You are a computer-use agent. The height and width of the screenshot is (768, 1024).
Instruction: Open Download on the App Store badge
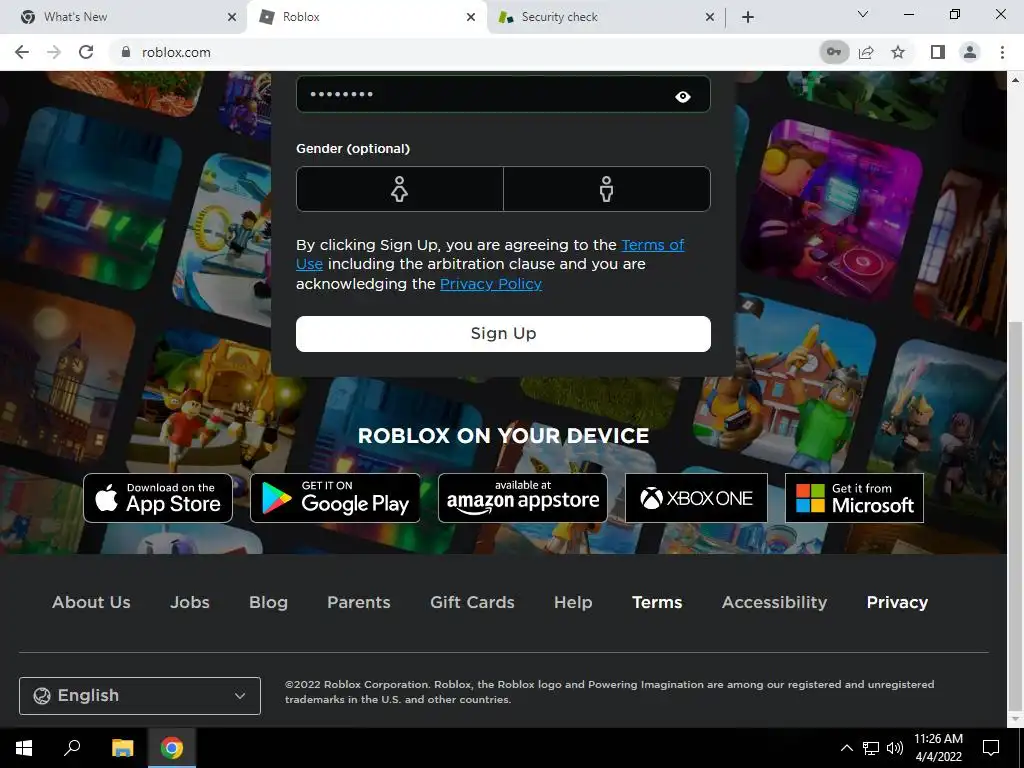(x=158, y=498)
